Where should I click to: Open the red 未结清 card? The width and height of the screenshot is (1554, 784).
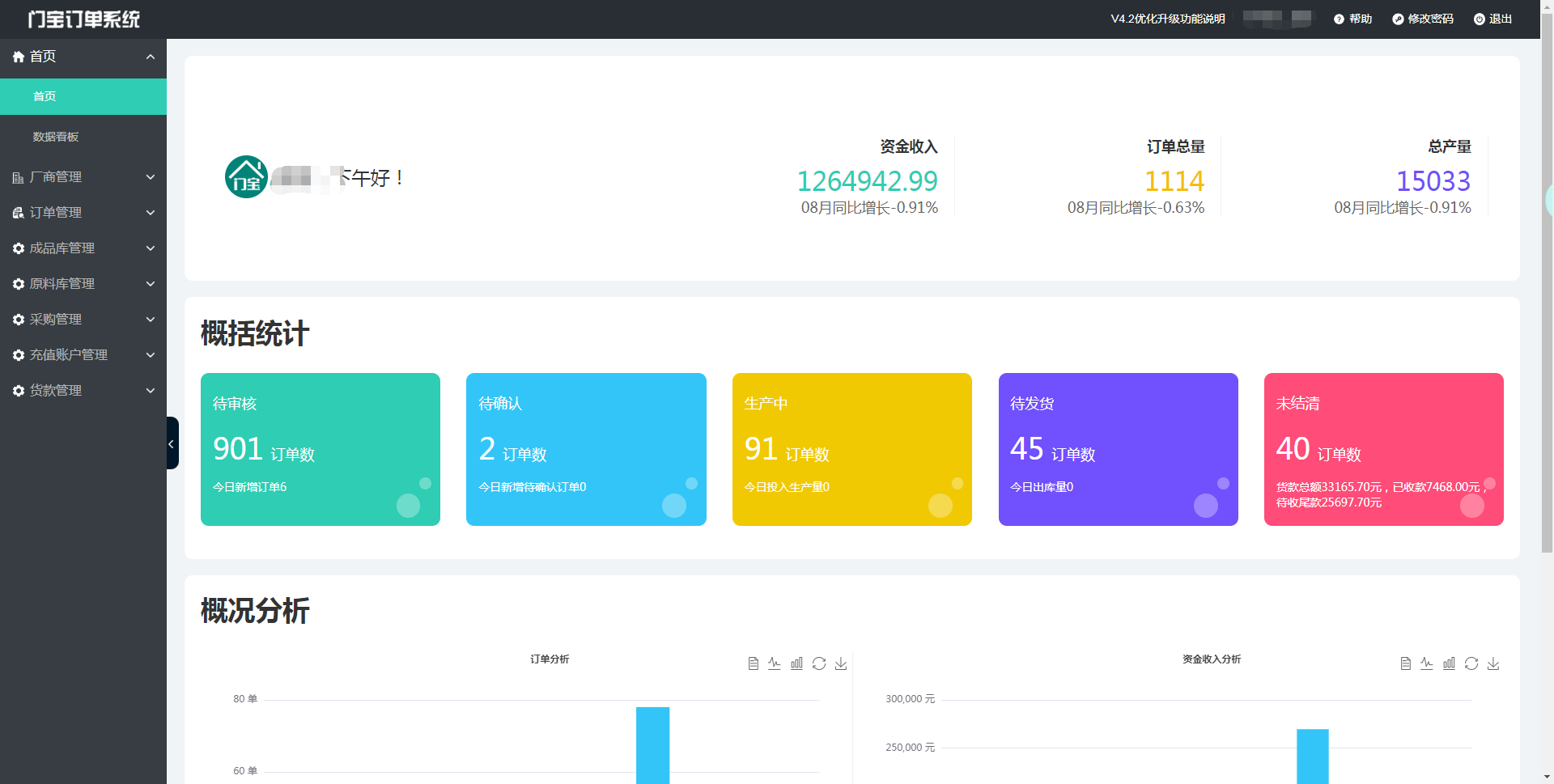(x=1384, y=449)
